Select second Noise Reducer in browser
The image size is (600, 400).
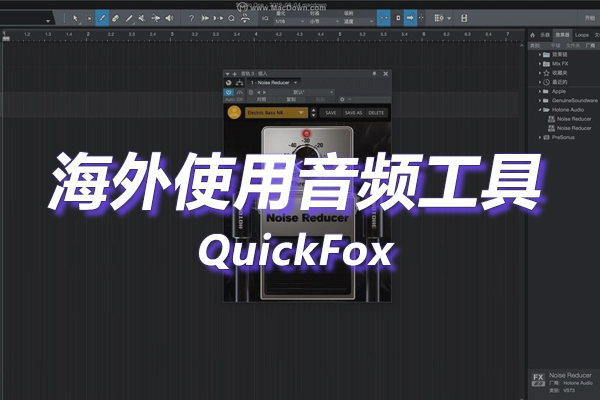(x=569, y=128)
